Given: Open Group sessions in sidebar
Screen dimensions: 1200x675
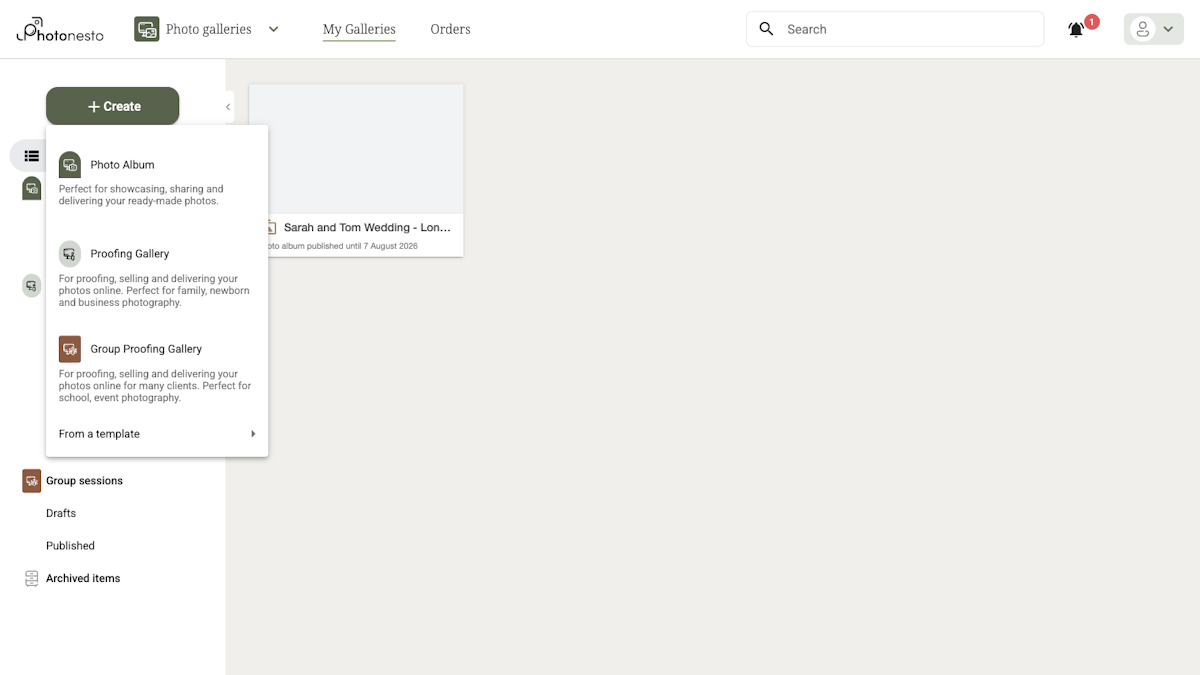Looking at the screenshot, I should coord(84,481).
